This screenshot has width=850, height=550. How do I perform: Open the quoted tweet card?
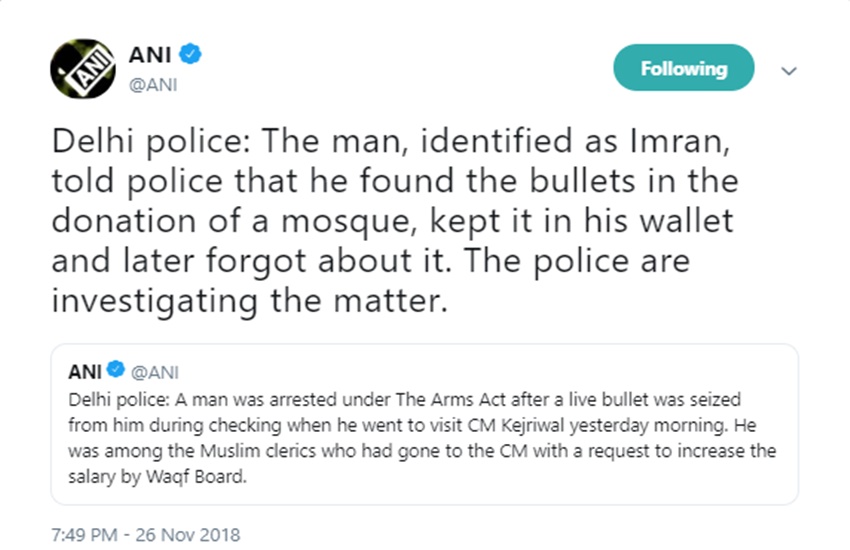click(x=424, y=440)
